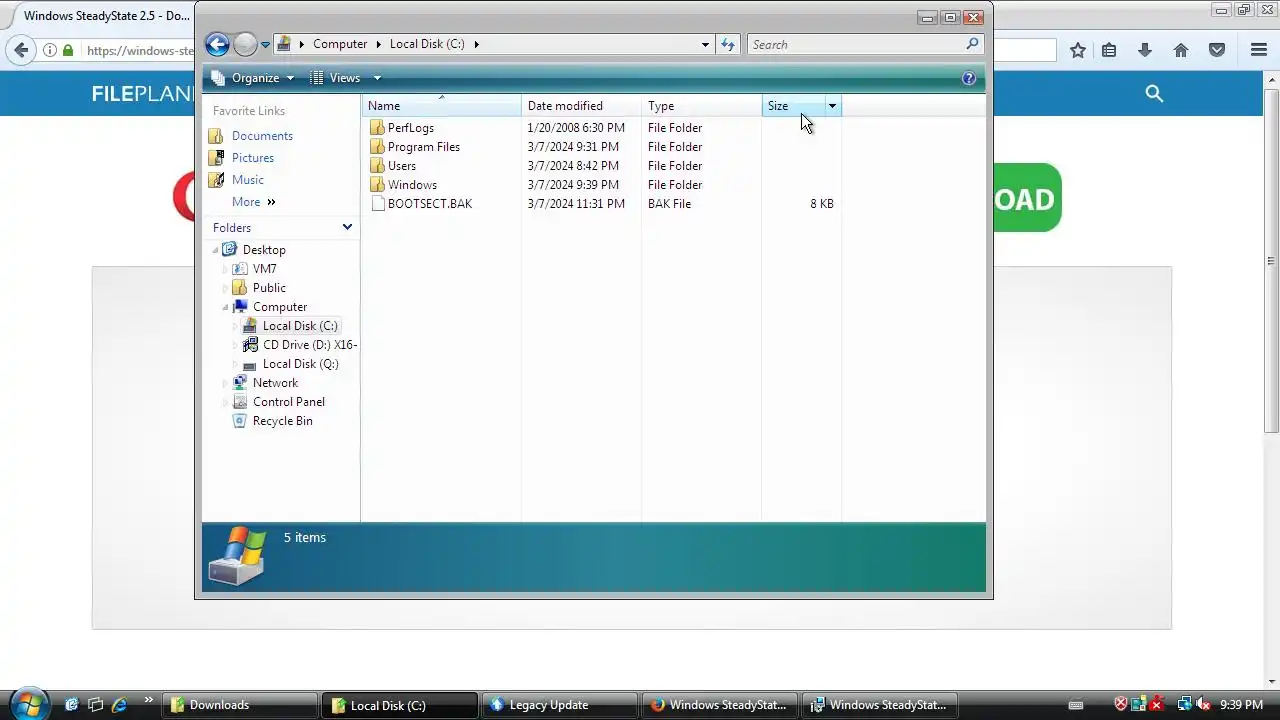Image resolution: width=1280 pixels, height=720 pixels.
Task: Sort files by Name column
Action: (x=441, y=106)
